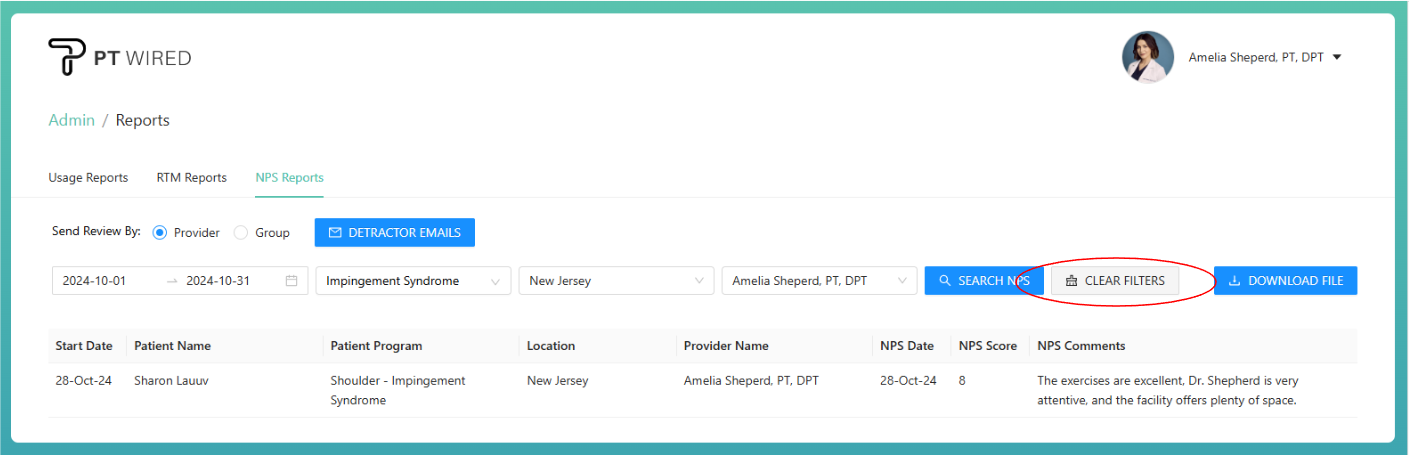Open the Amelia Sheperd provider filter dropdown

pyautogui.click(x=819, y=281)
